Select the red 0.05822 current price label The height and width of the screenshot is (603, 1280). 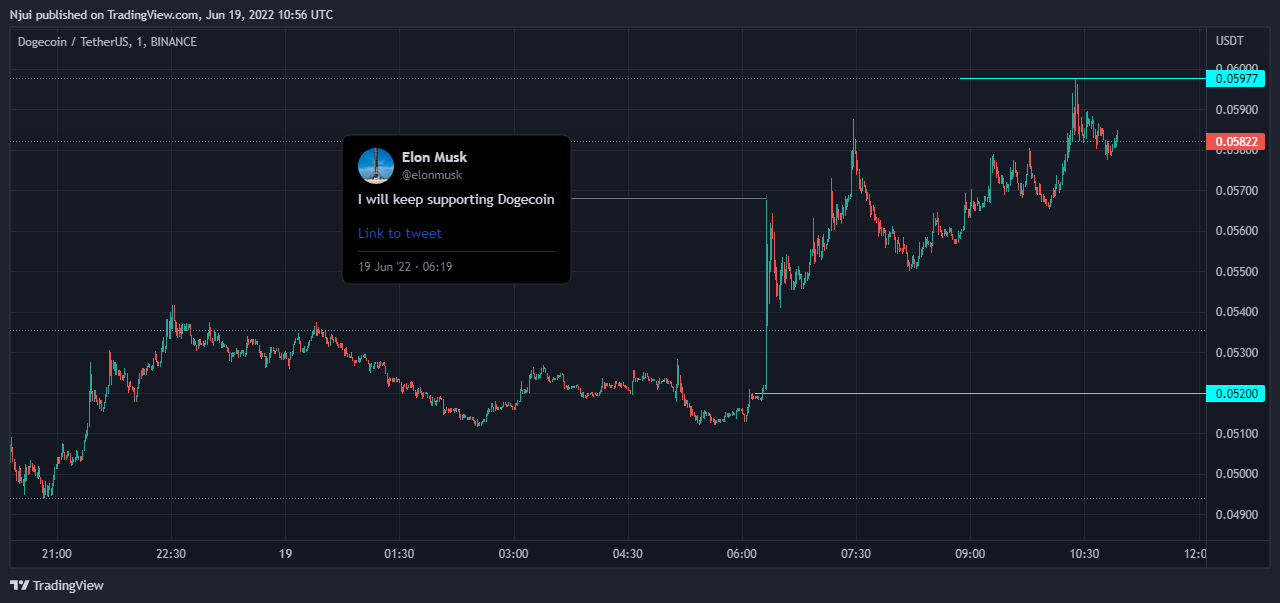(1236, 142)
